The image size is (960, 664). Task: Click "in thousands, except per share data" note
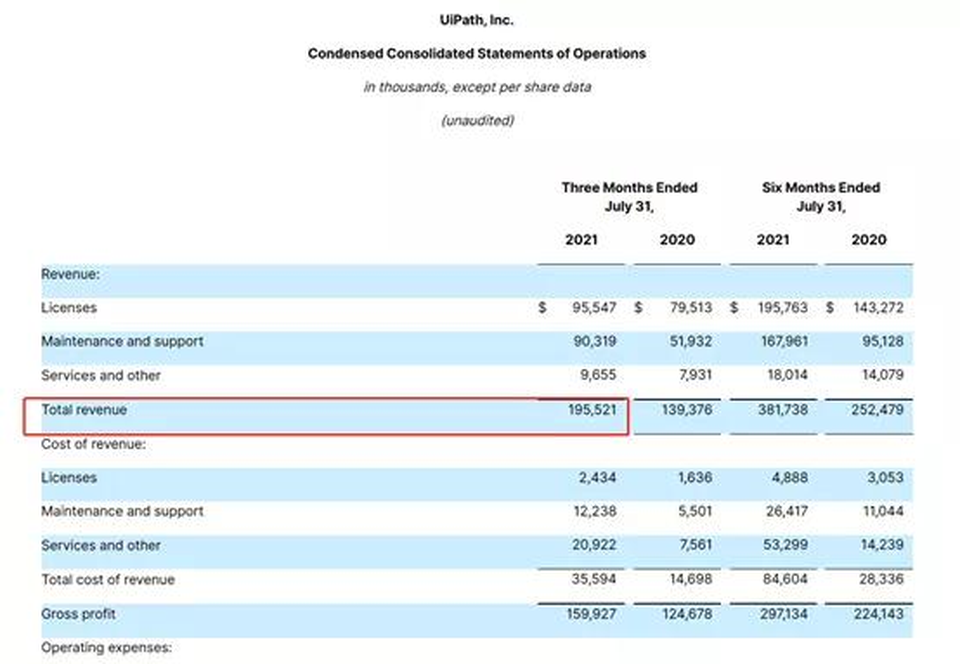coord(478,87)
